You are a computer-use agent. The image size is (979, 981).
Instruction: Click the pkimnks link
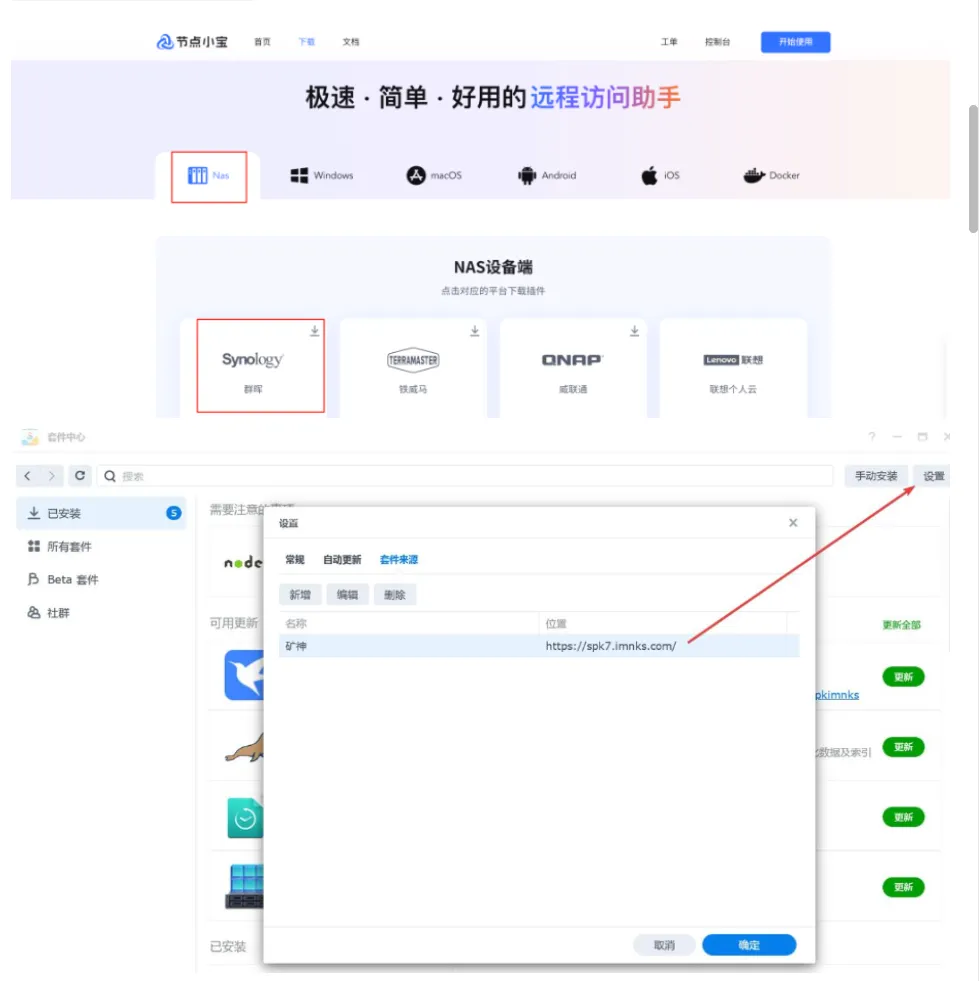coord(837,694)
